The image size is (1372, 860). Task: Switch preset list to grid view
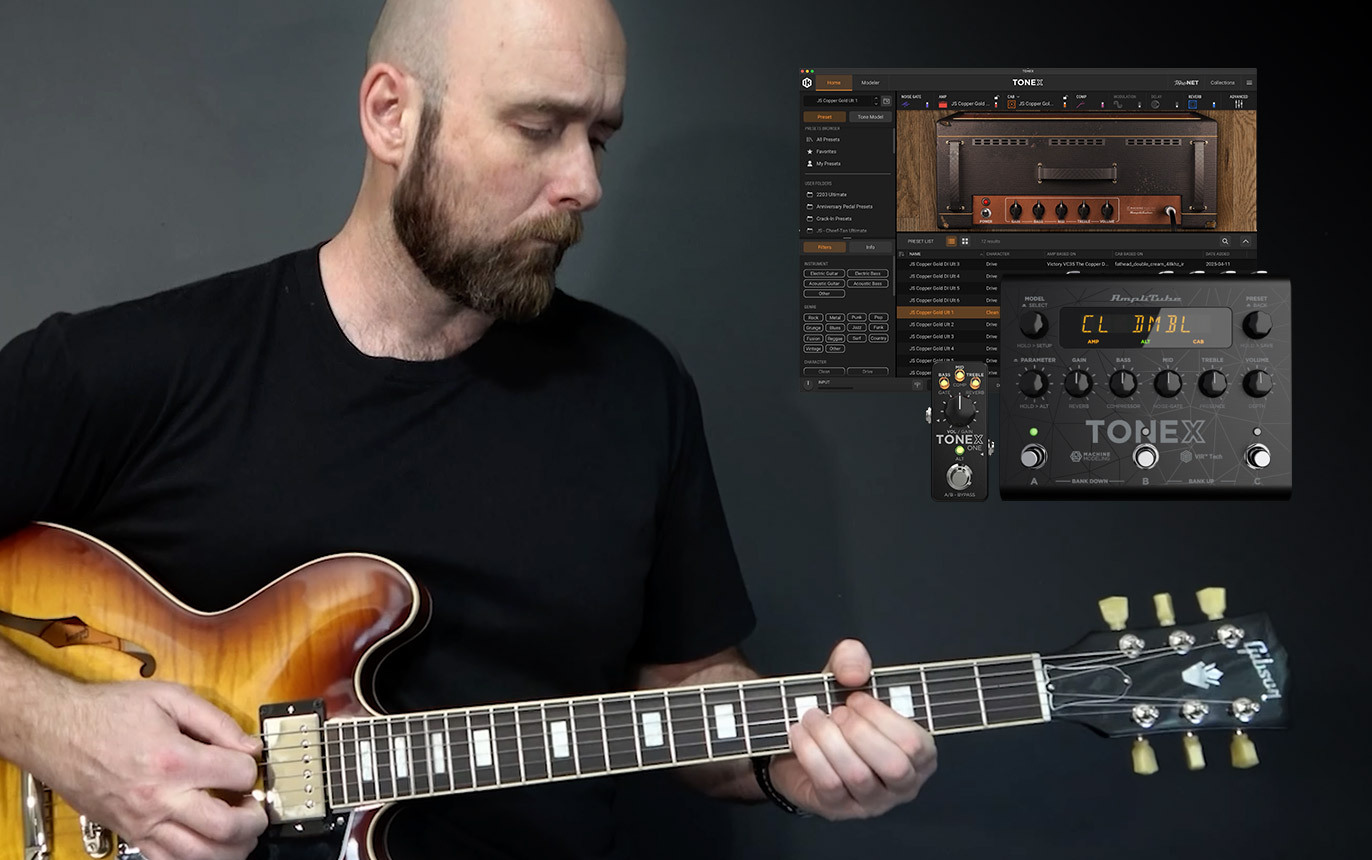(965, 241)
